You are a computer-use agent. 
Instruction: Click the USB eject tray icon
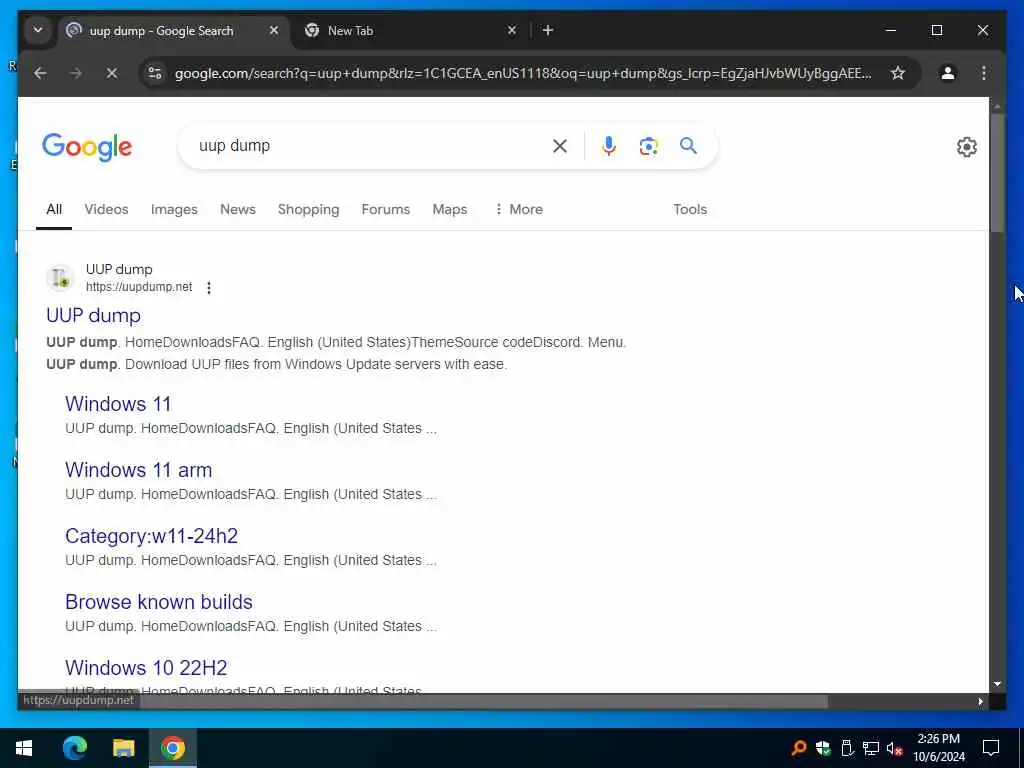(x=846, y=748)
